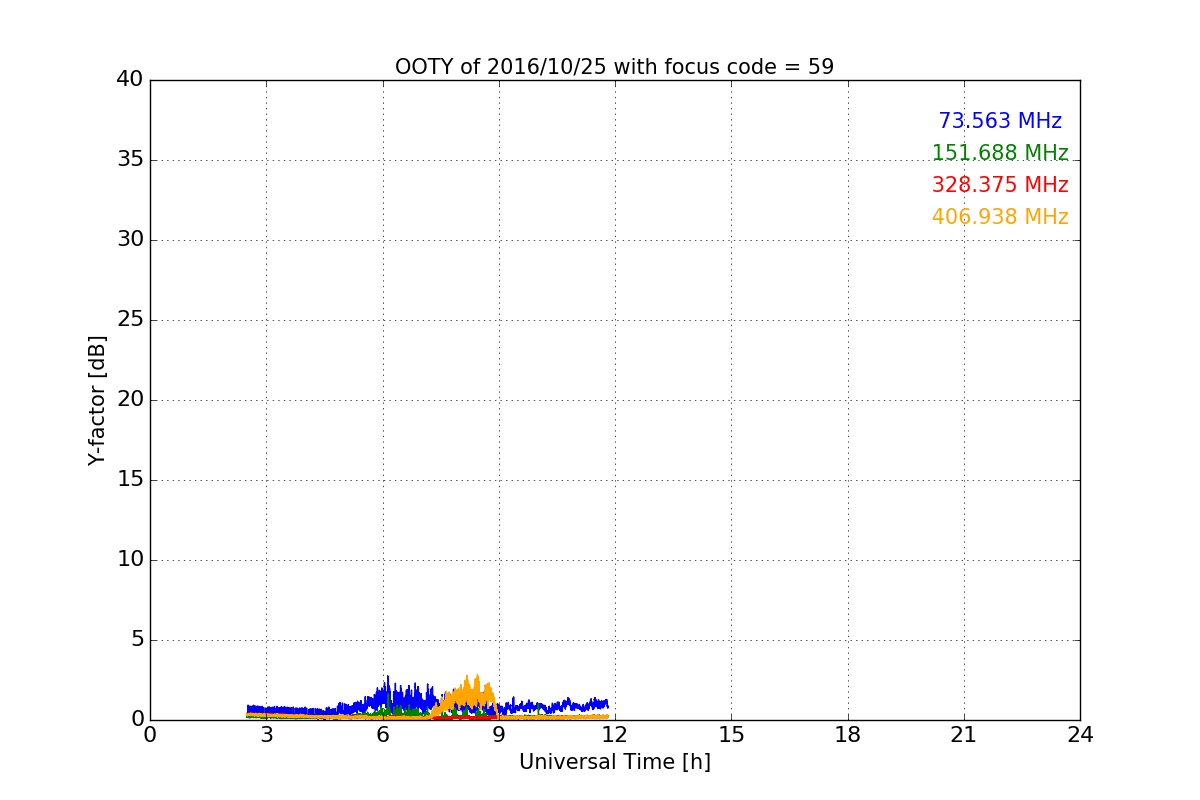Click the y-axis tick label 35

click(130, 160)
